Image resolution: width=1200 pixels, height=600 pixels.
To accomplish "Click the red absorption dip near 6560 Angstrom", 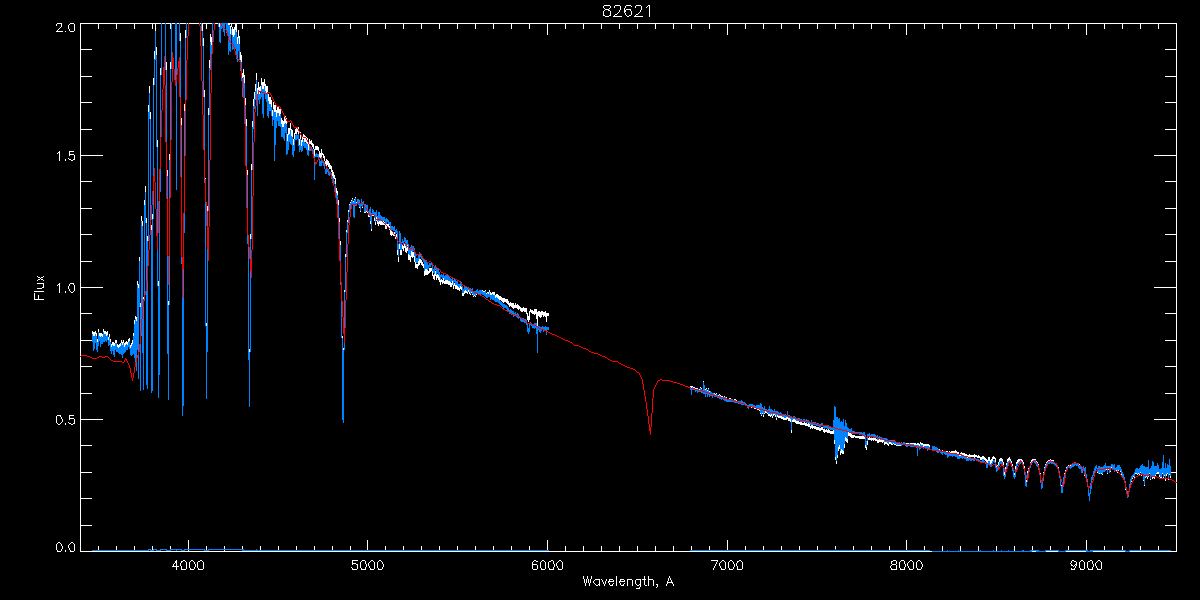I will pos(650,405).
